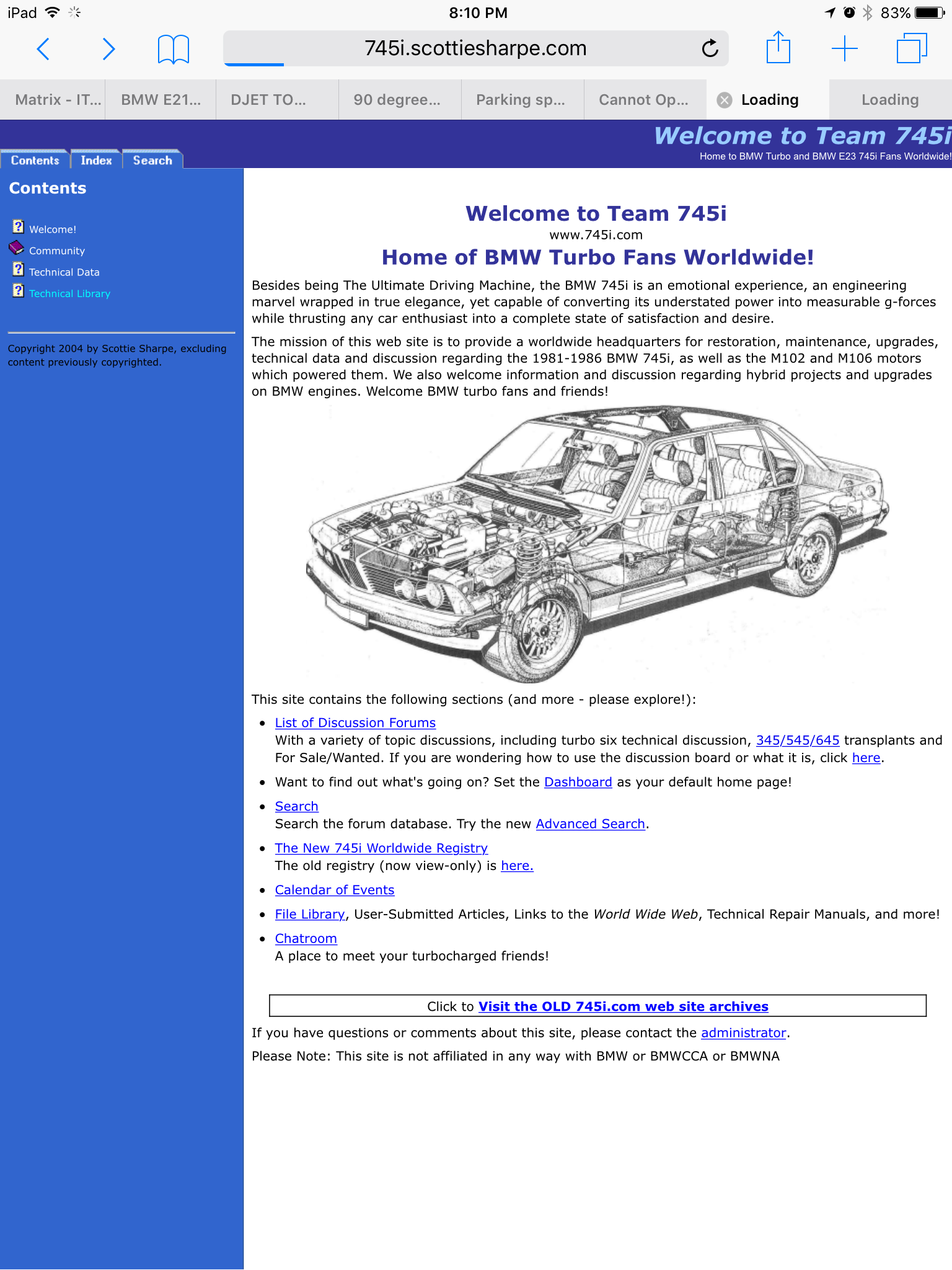Tap the Safari forward arrow

[x=108, y=49]
